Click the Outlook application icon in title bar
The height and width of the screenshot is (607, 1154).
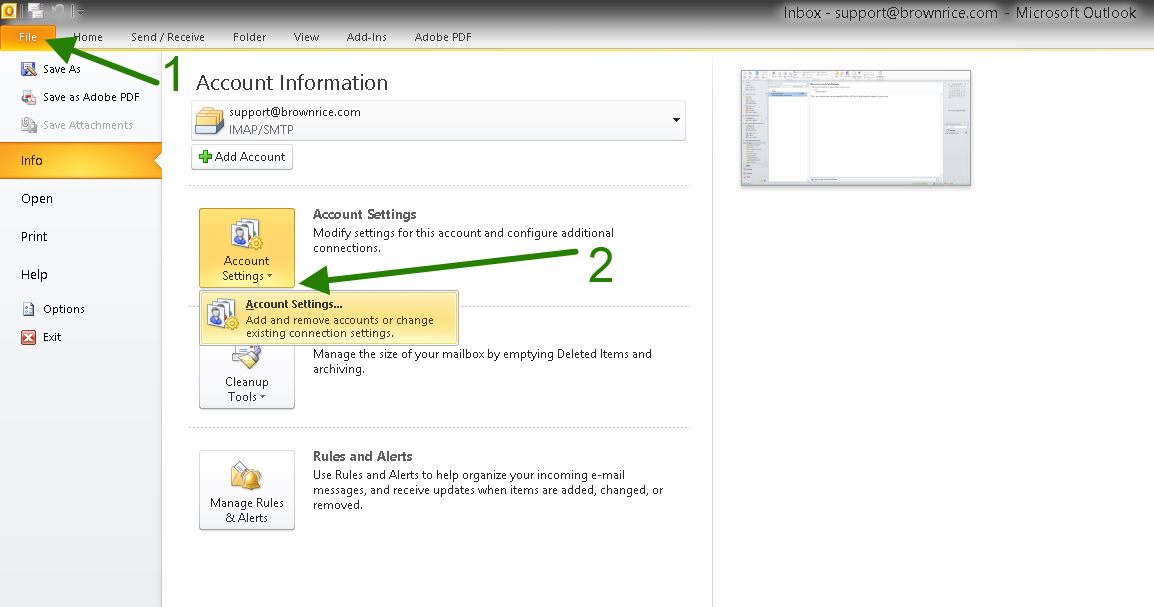pyautogui.click(x=9, y=11)
